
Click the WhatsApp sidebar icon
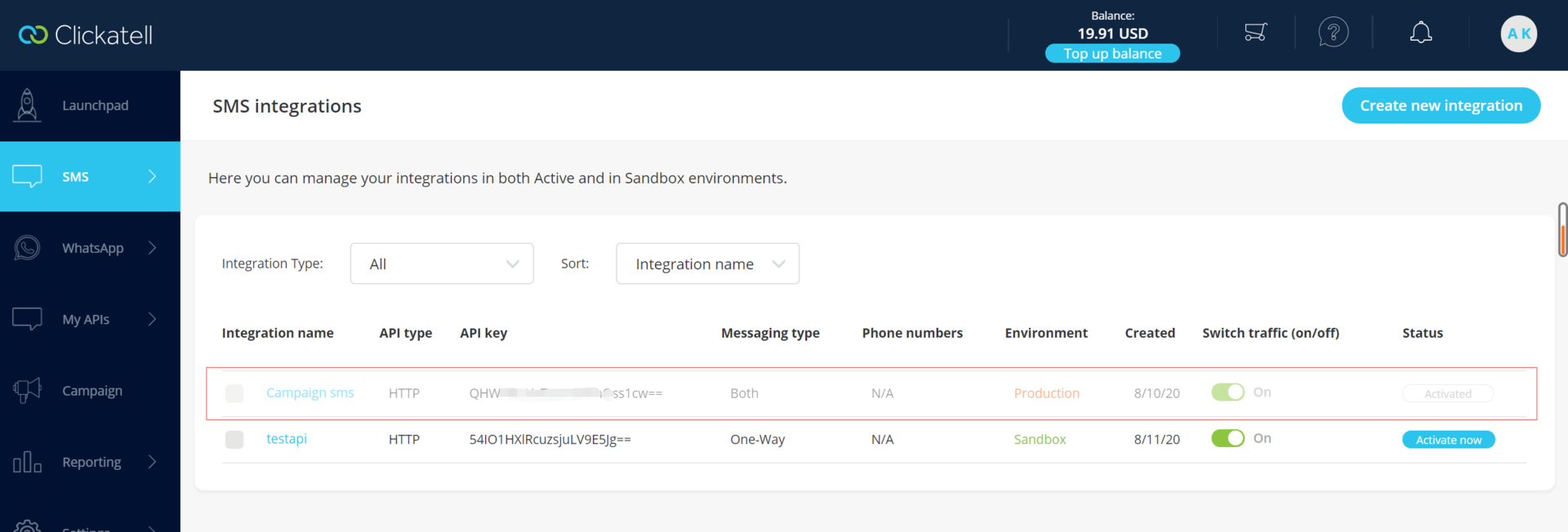(27, 247)
